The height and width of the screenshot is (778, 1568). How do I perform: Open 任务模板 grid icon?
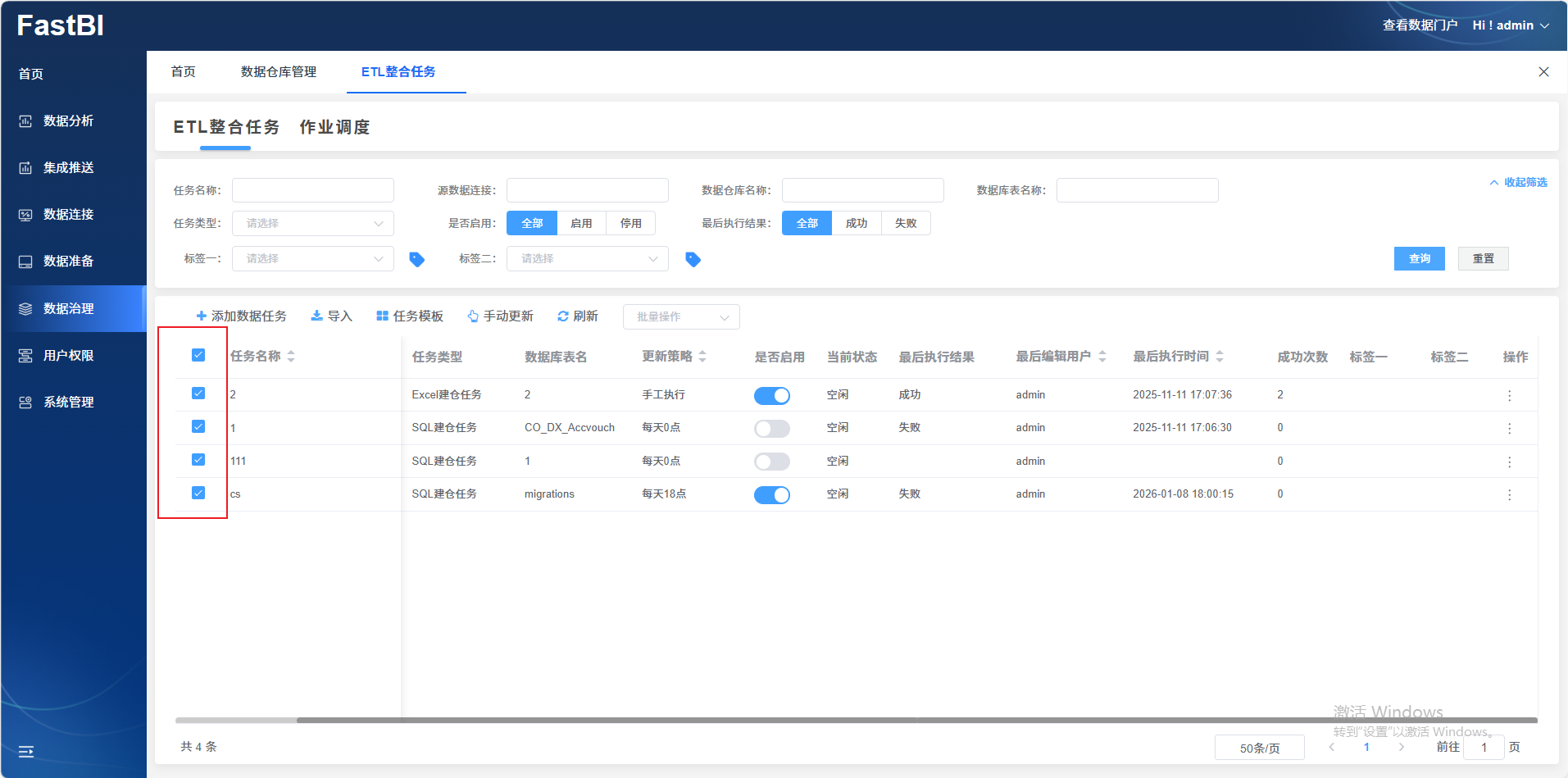click(382, 316)
